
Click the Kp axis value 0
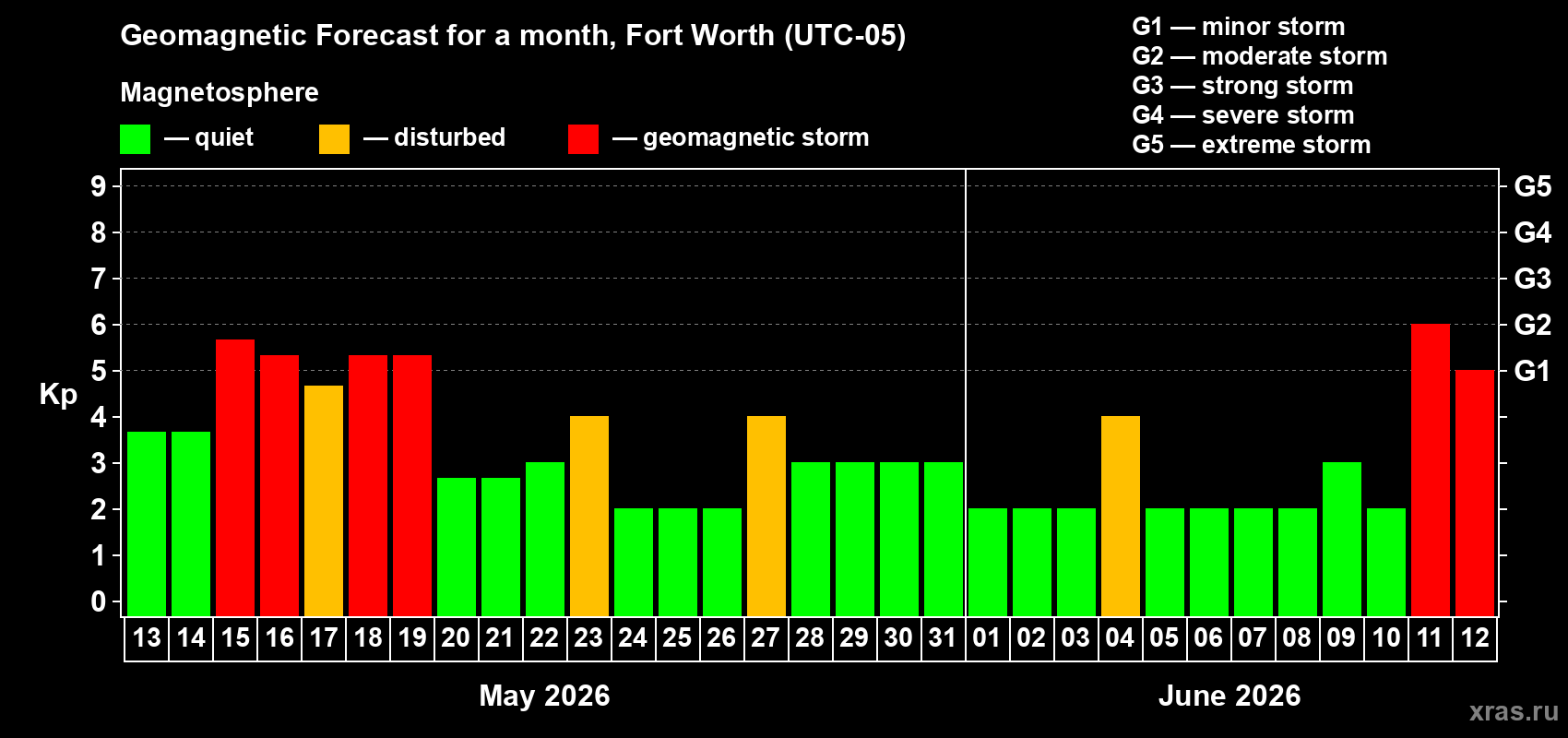tap(99, 601)
